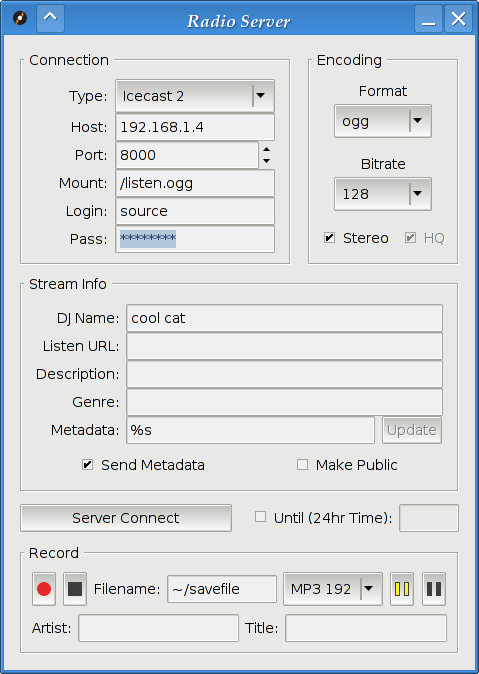The width and height of the screenshot is (479, 674).
Task: Open the Icecast 2 Type dropdown
Action: 195,96
